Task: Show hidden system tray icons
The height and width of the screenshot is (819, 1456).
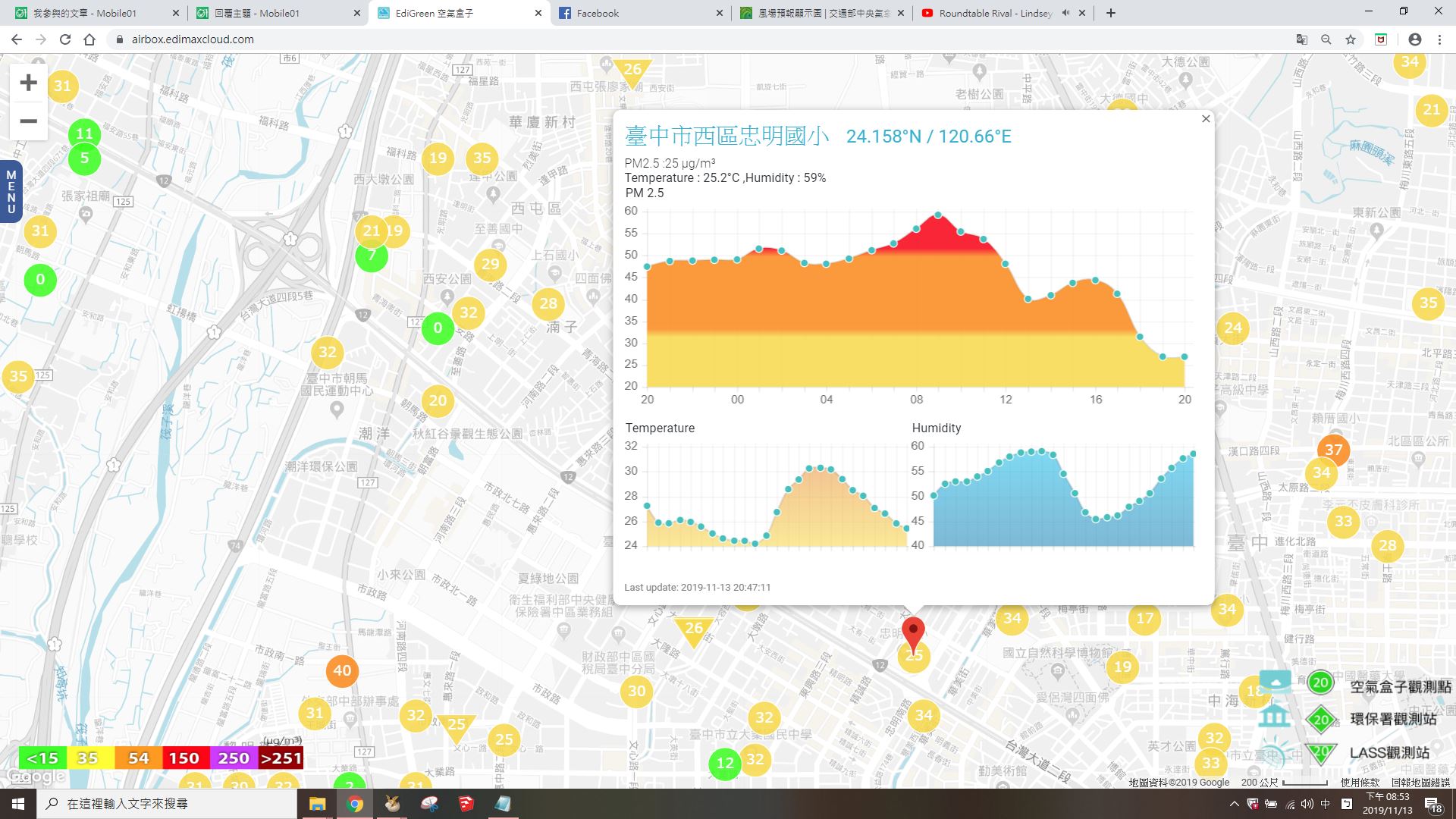Action: click(1234, 804)
